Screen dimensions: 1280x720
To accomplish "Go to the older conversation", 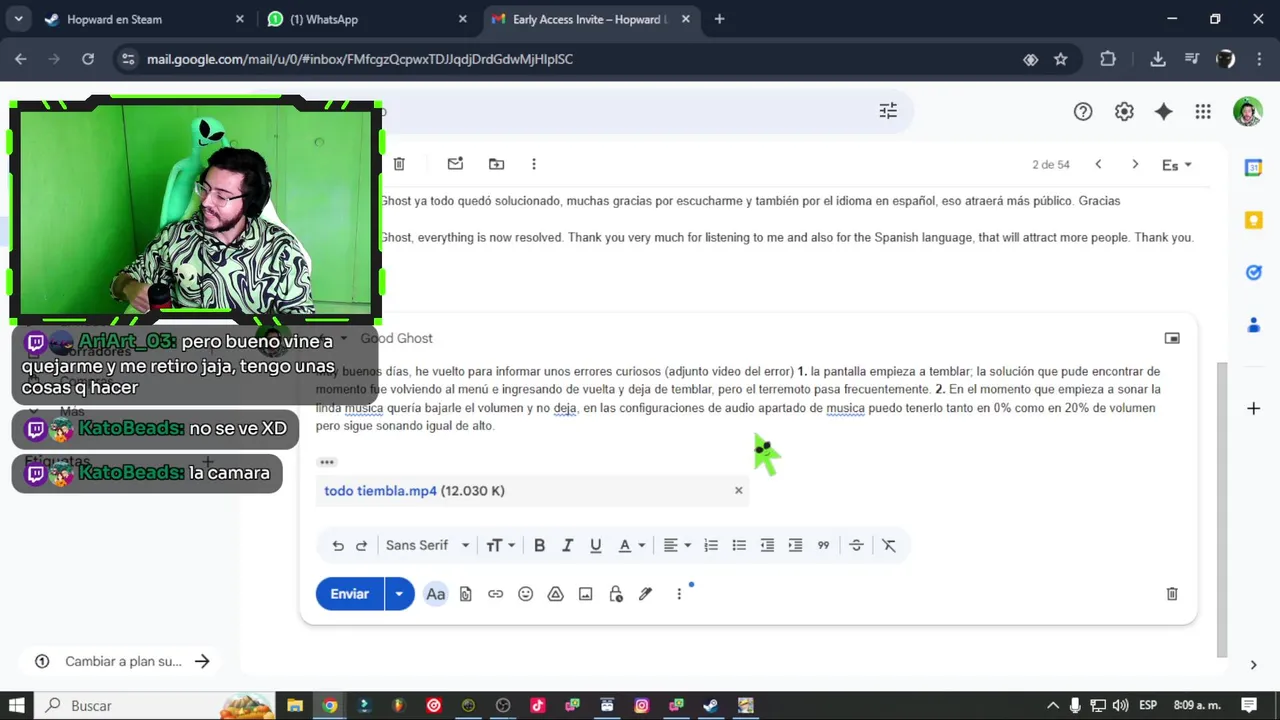I will 1135,164.
